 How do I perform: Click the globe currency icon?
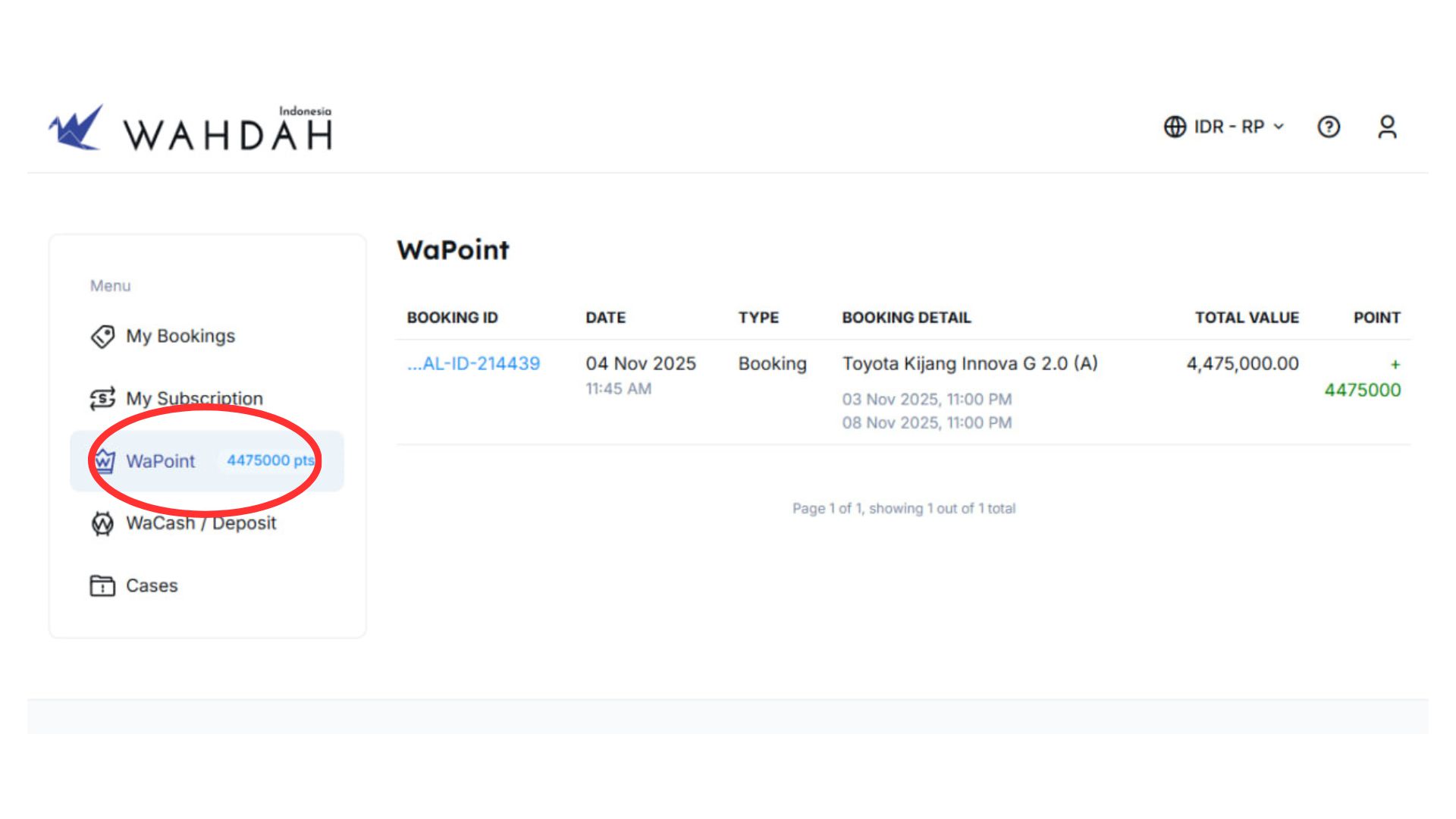point(1175,127)
